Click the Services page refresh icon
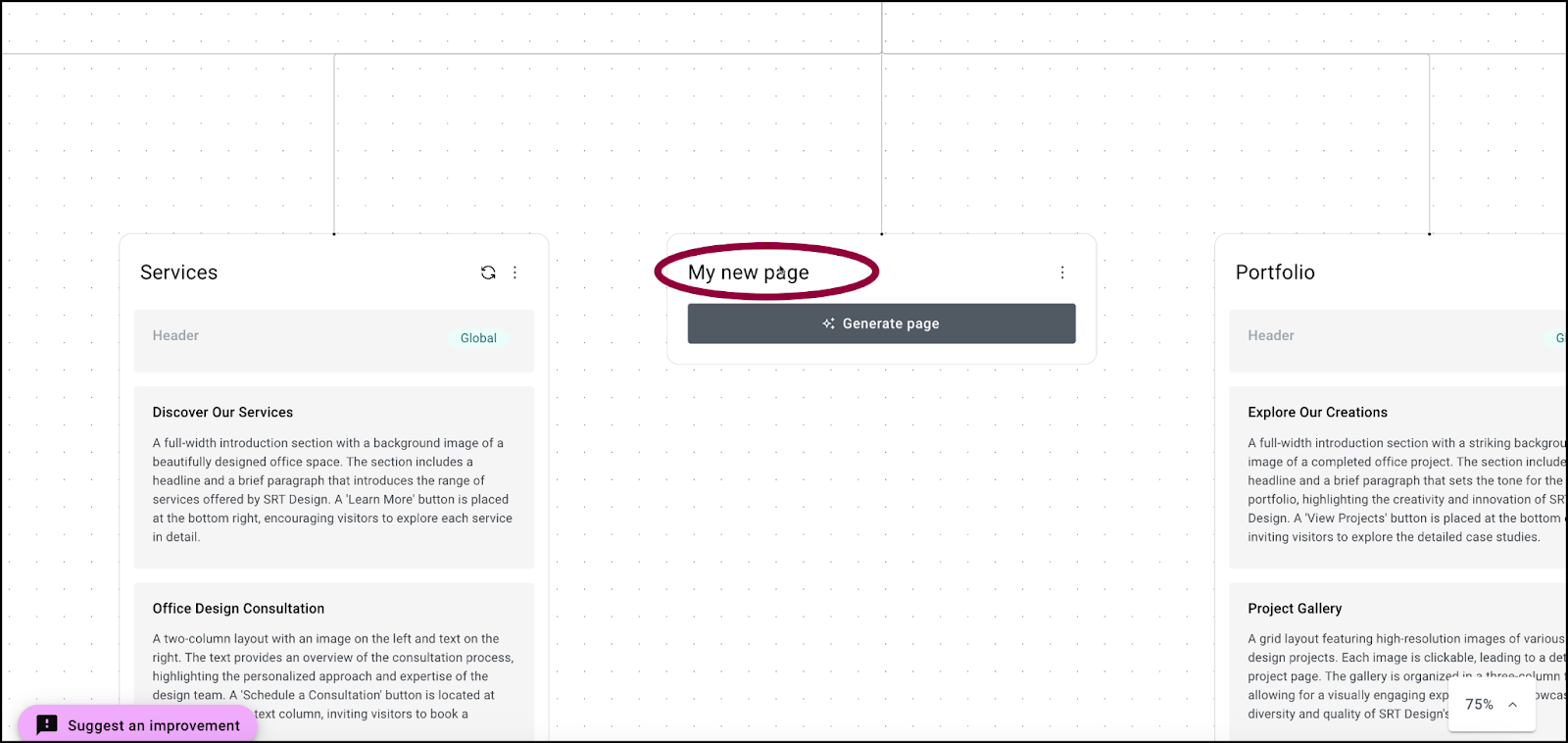 point(488,272)
